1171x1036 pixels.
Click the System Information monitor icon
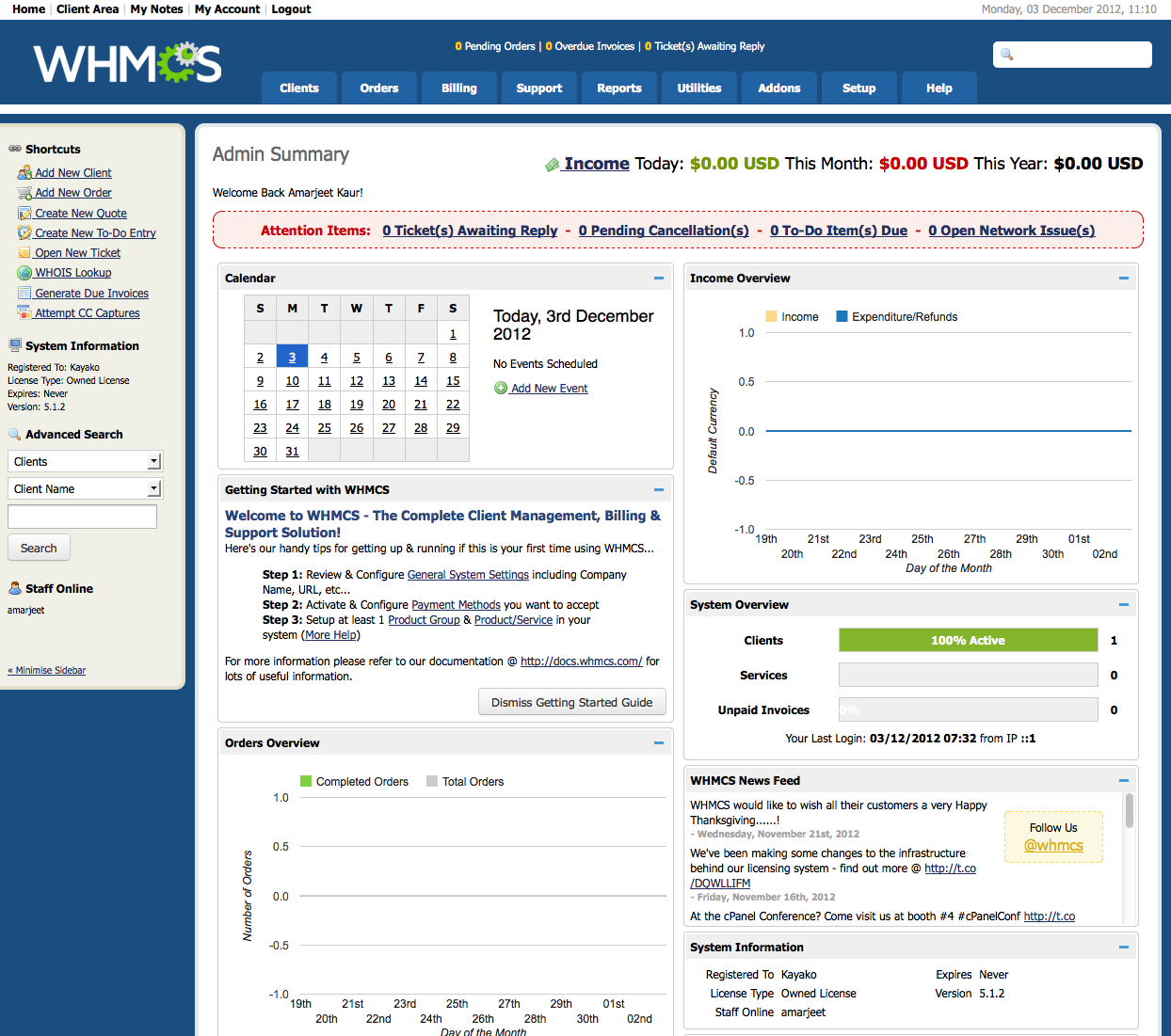15,345
